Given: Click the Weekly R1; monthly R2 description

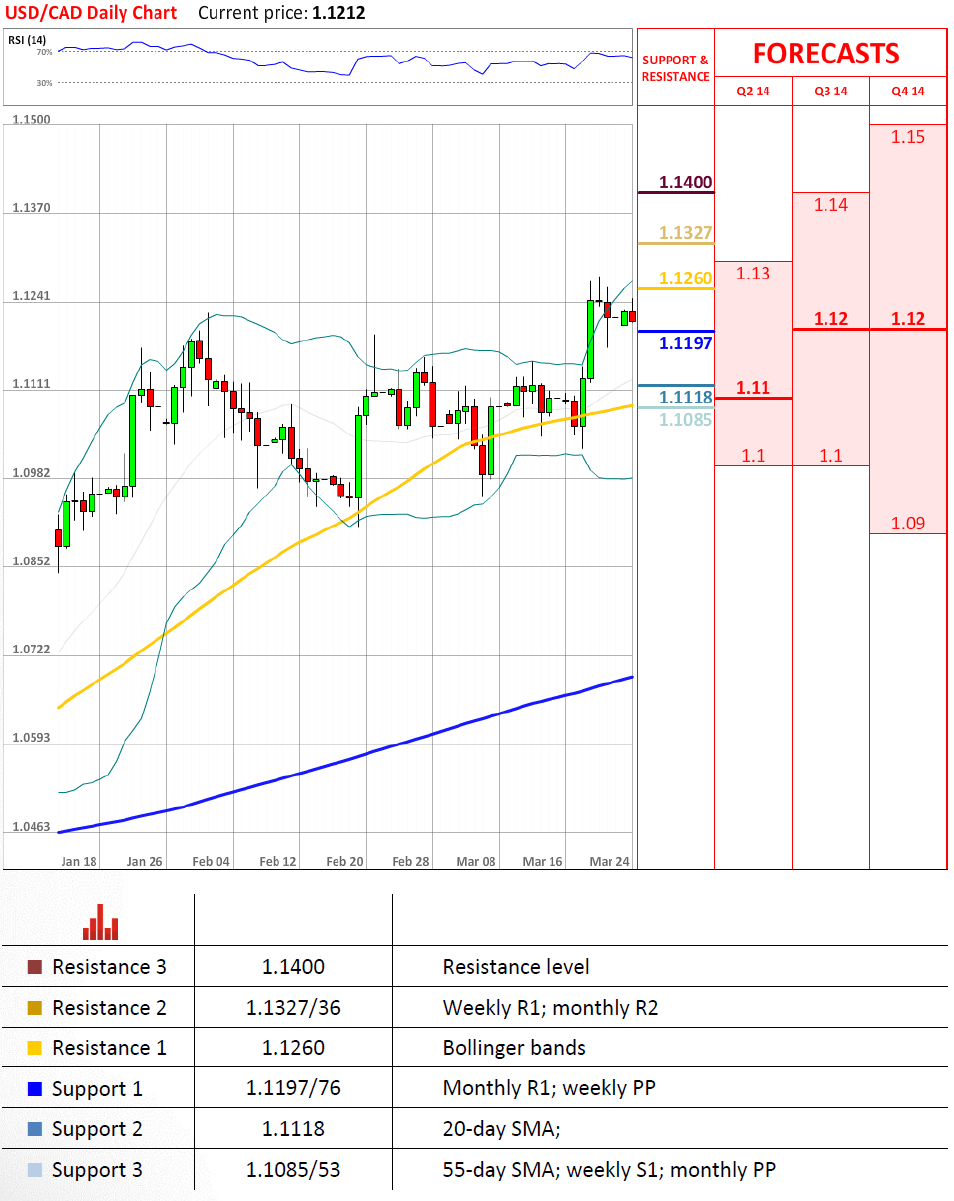Looking at the screenshot, I should (550, 1008).
